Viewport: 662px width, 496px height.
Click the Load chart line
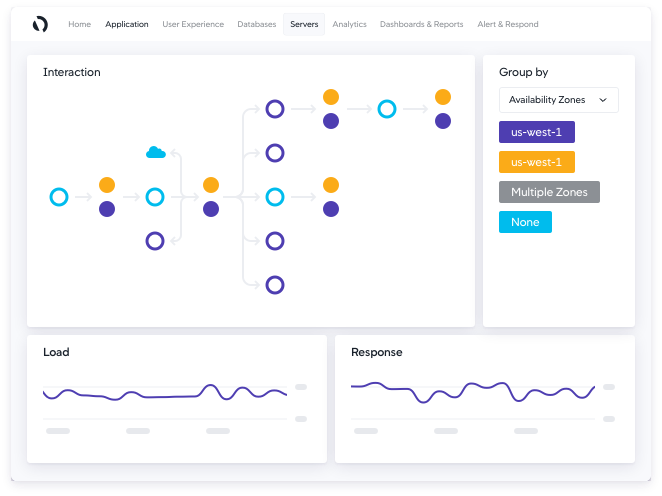click(165, 396)
